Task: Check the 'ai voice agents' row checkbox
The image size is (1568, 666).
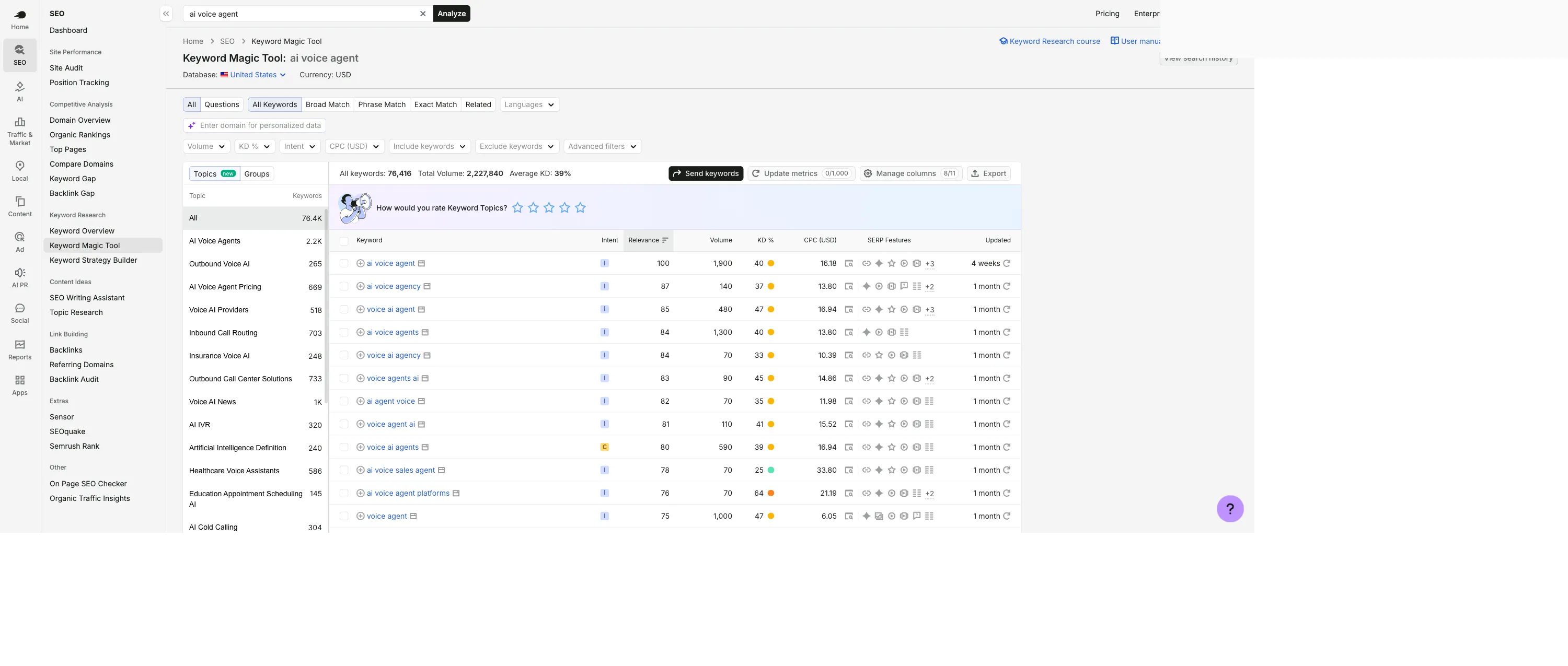Action: [344, 332]
